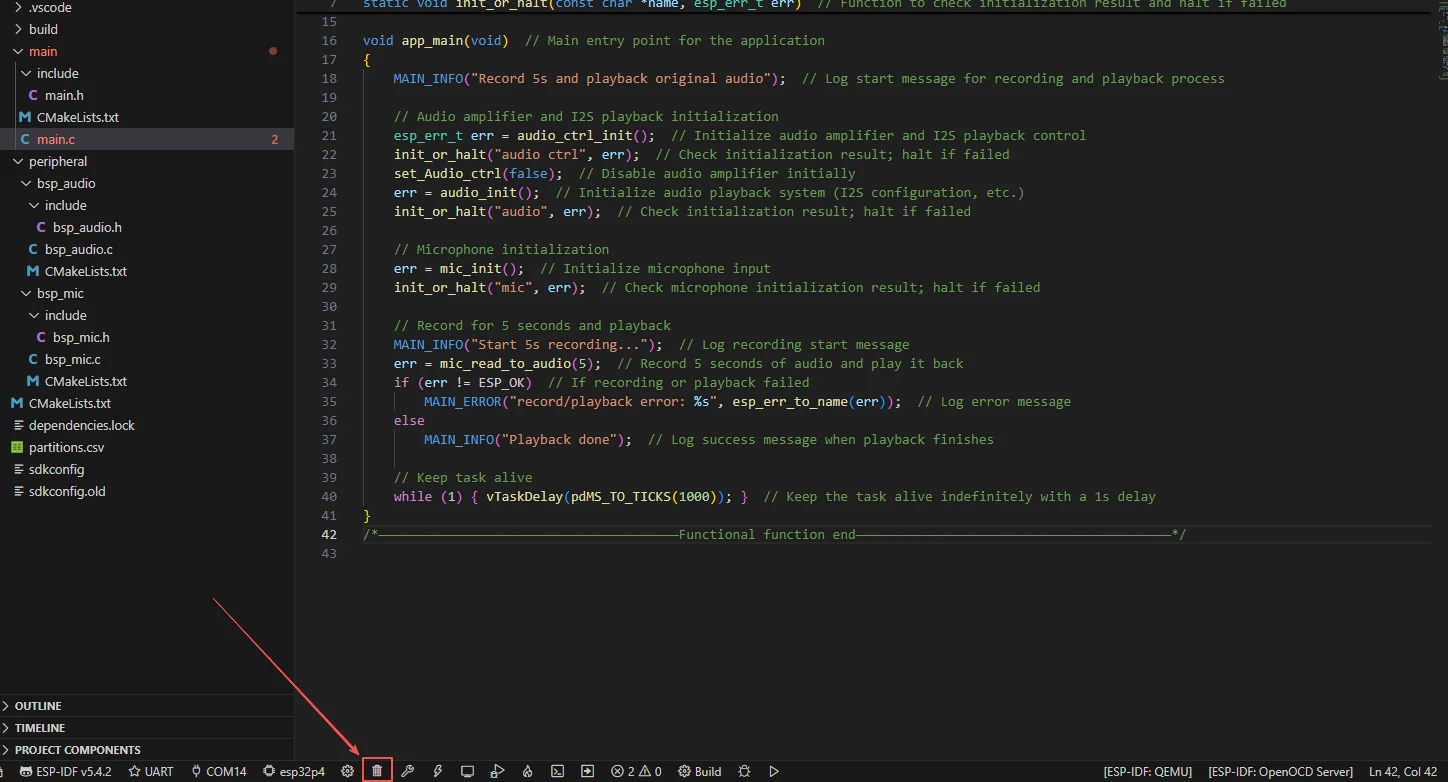
Task: Click the ESP-IDF: QEMU status item
Action: coord(1148,771)
